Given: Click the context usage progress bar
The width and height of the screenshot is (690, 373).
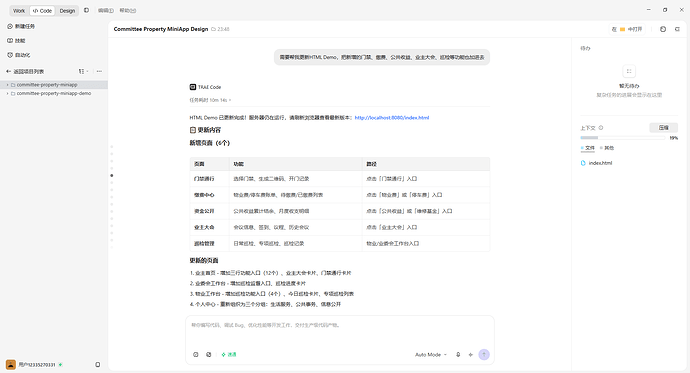Looking at the screenshot, I should [623, 138].
